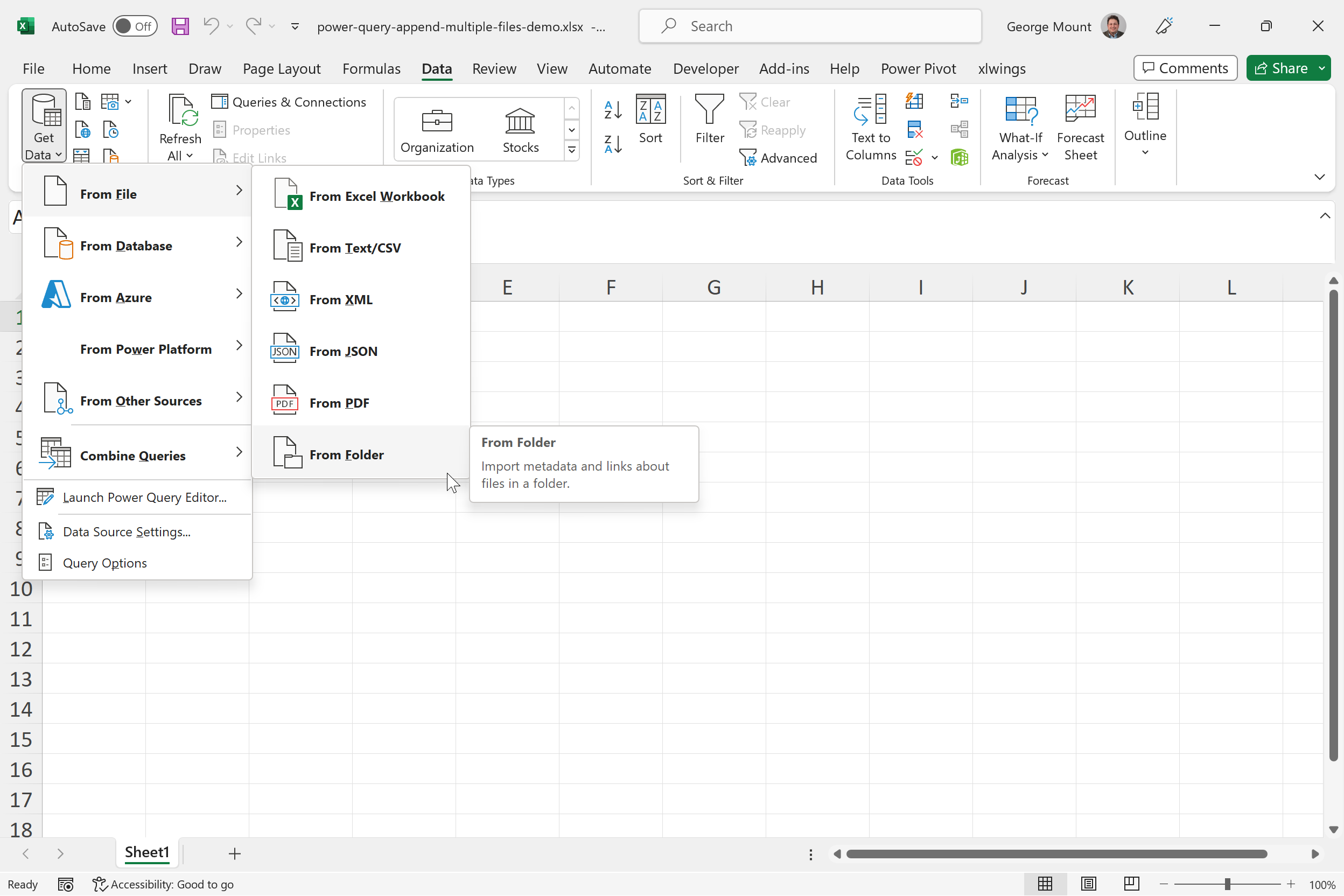Switch to Page Break Preview view
Viewport: 1344px width, 896px height.
point(1131,884)
